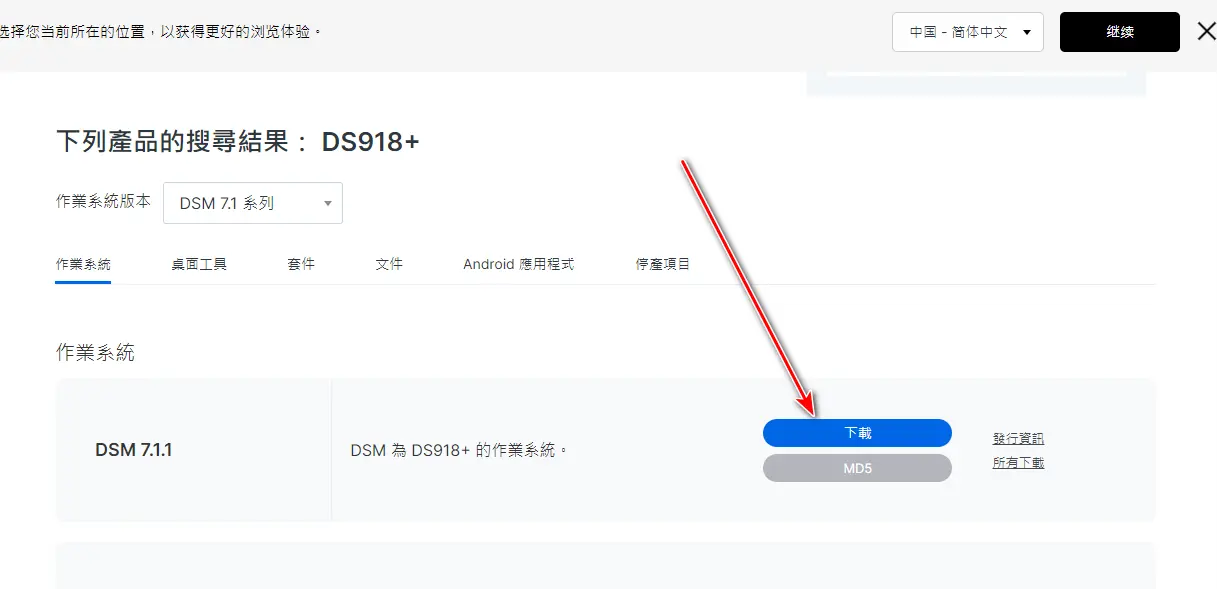Image resolution: width=1217 pixels, height=589 pixels.
Task: Open the 所有下載 link
Action: coord(1018,463)
